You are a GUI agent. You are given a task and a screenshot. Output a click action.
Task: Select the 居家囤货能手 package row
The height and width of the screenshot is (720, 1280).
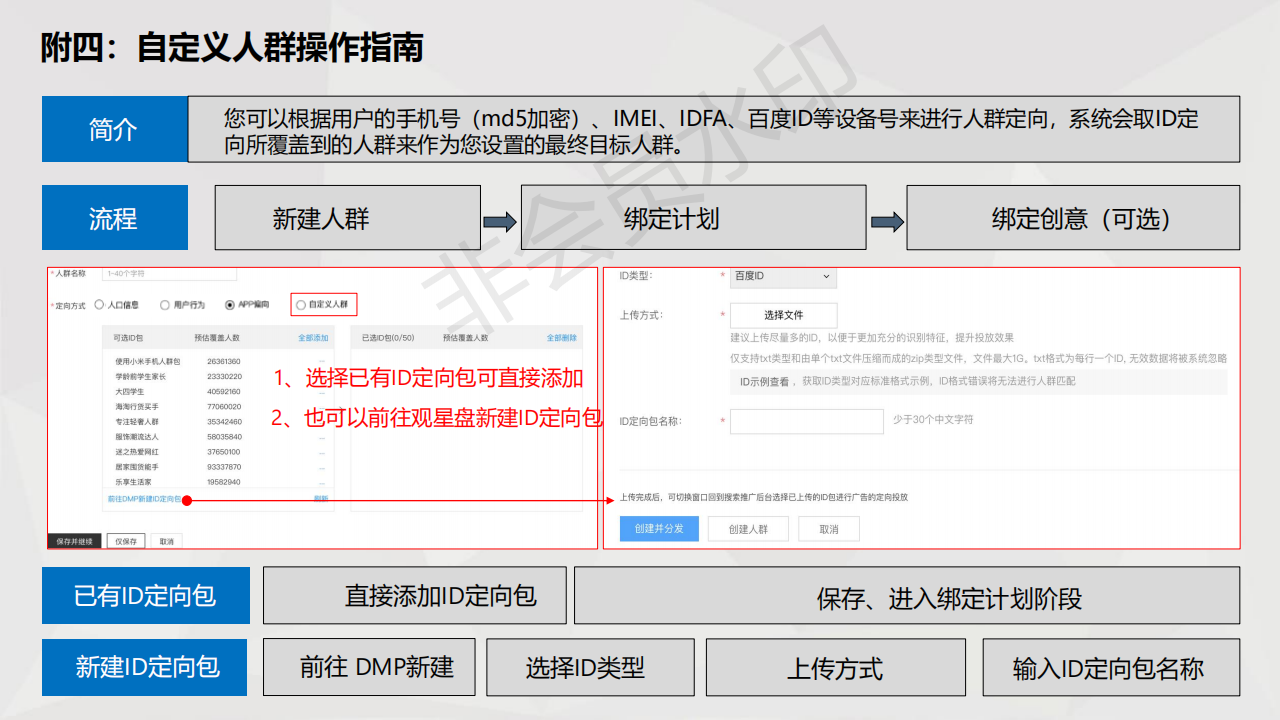[x=217, y=467]
